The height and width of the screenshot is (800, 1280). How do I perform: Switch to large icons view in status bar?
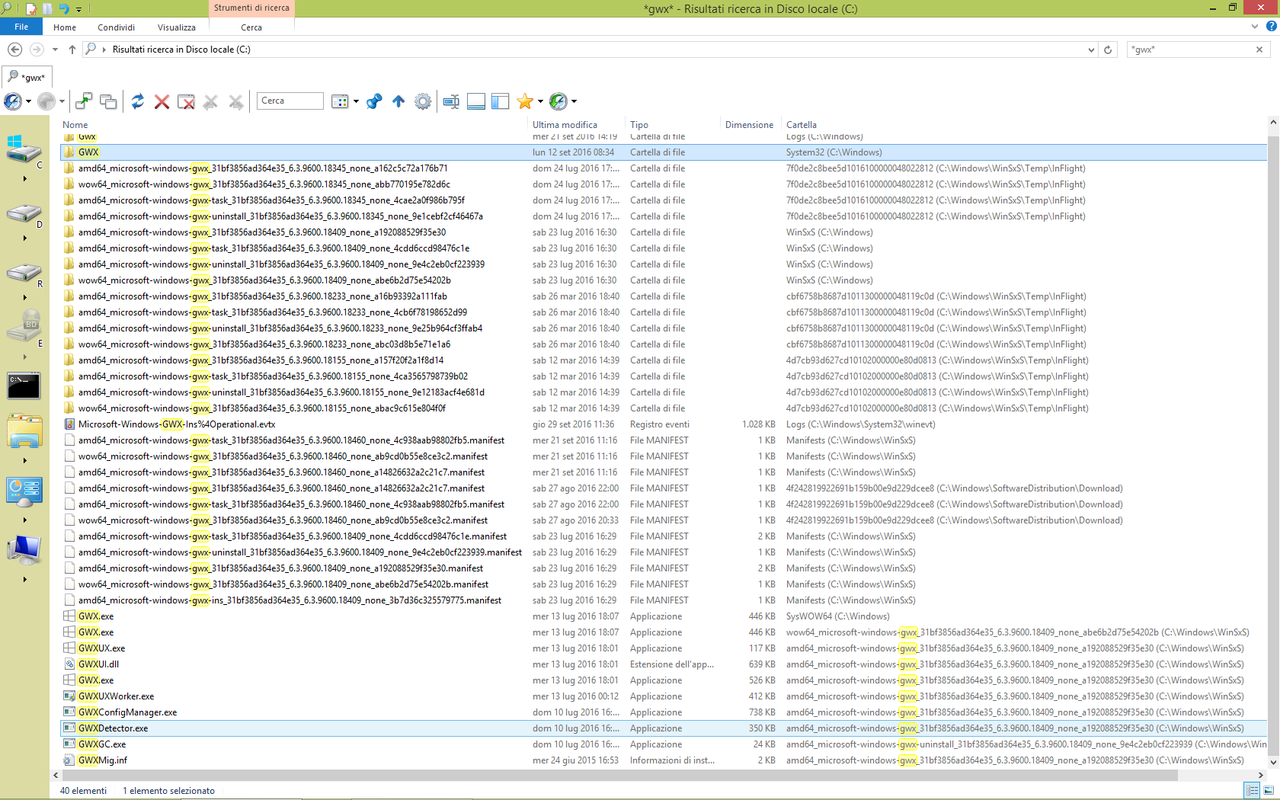(x=1268, y=790)
